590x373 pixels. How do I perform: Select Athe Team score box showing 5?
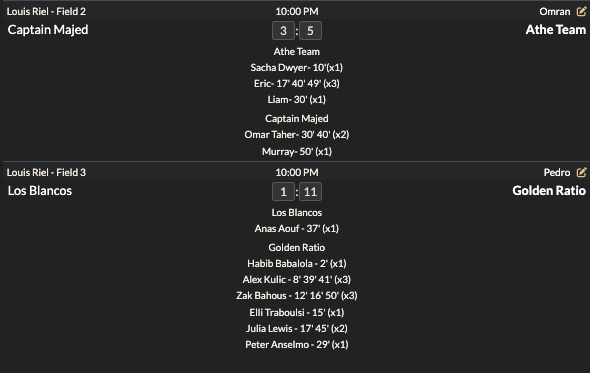310,30
